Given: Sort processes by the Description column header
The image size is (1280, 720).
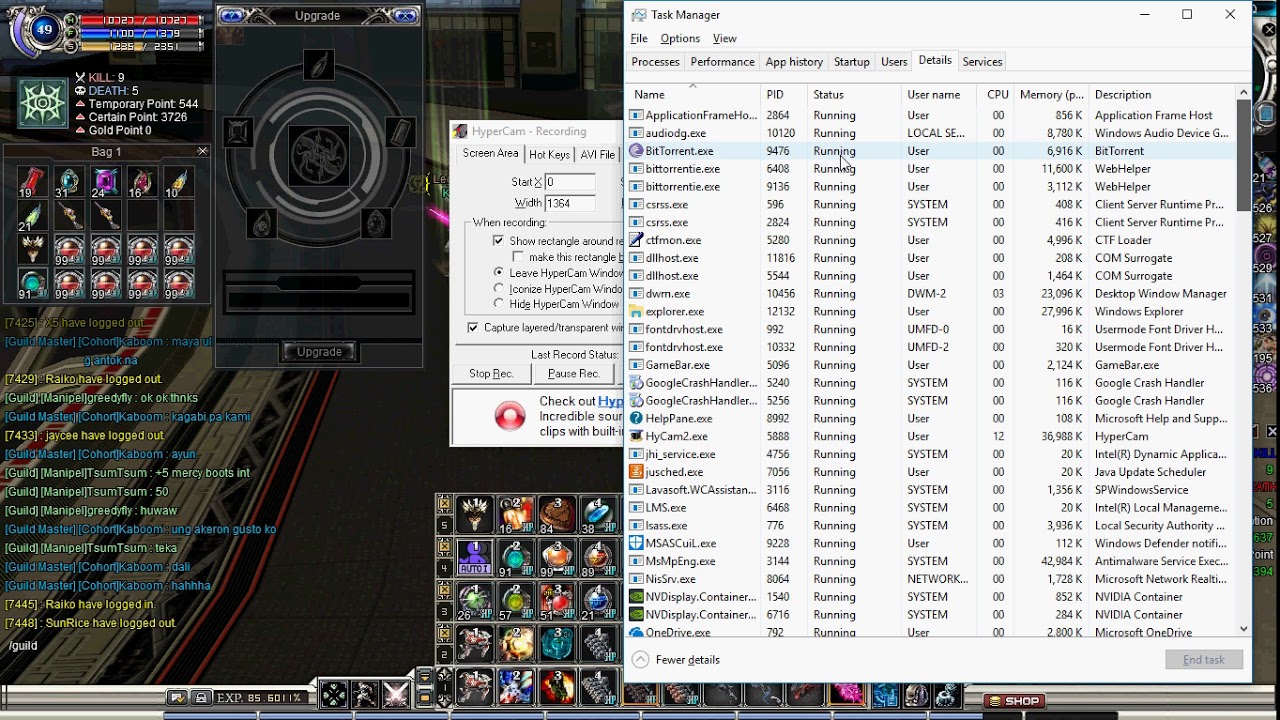Looking at the screenshot, I should pos(1162,94).
